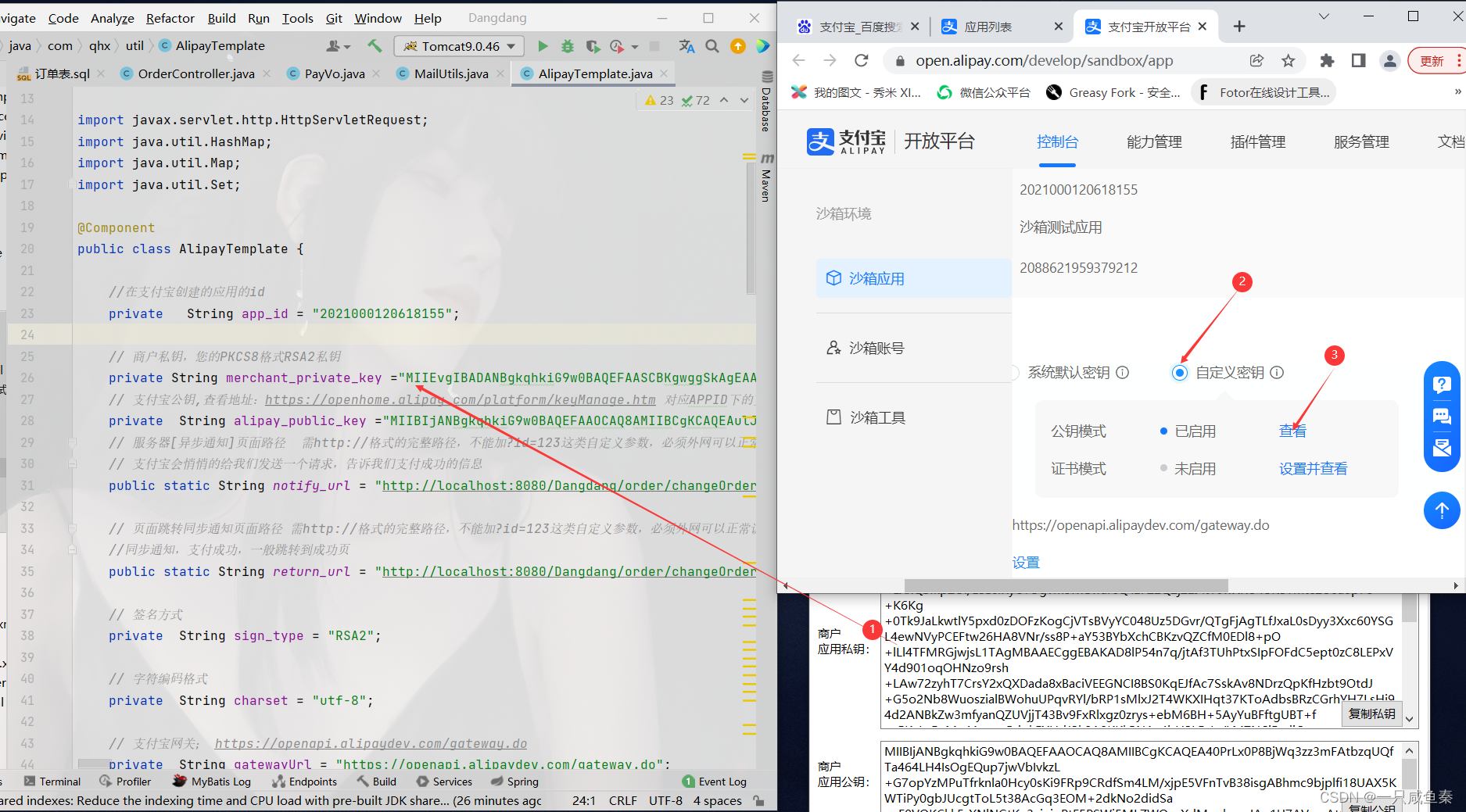Open the Terminal tool window
The image size is (1466, 812).
[x=52, y=782]
